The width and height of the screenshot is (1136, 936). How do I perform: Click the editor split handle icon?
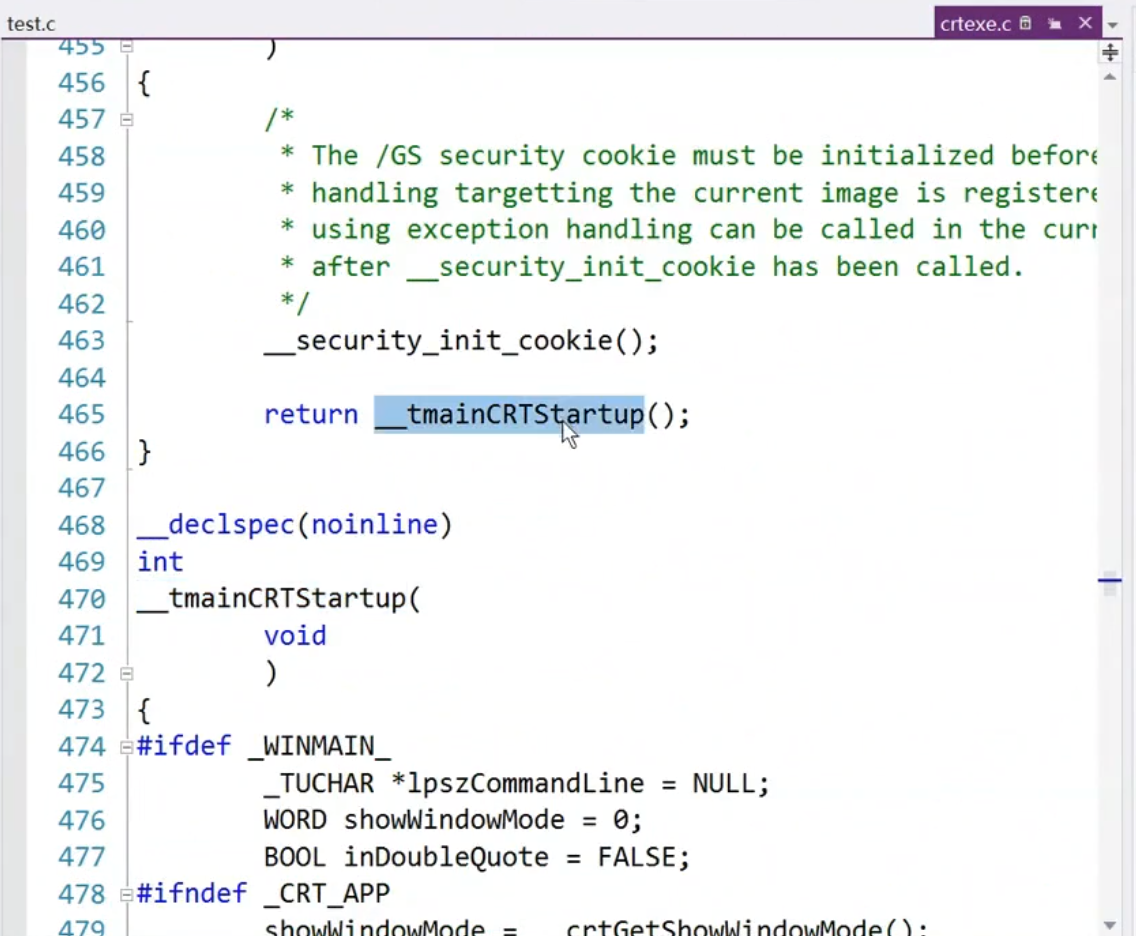coord(1110,52)
